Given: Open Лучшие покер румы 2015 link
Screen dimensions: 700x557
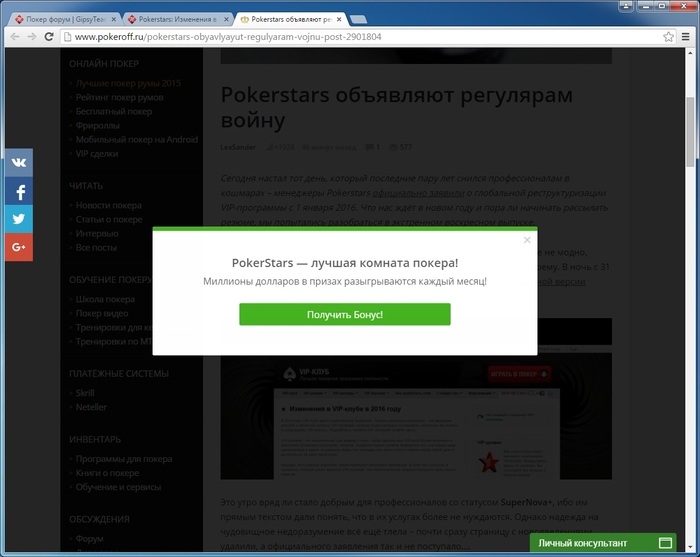Looking at the screenshot, I should pos(128,83).
